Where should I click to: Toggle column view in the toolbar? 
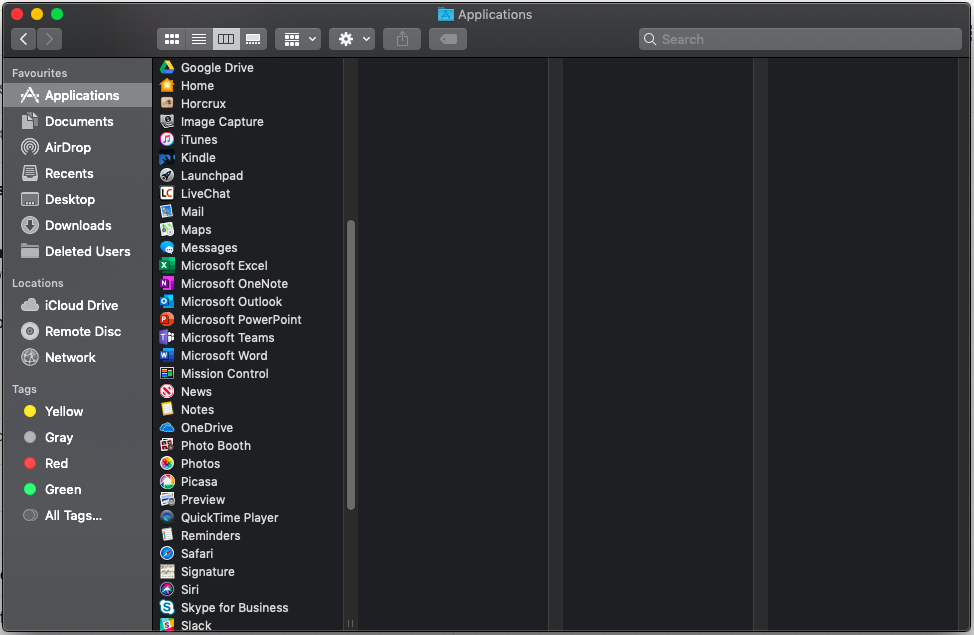pos(226,39)
